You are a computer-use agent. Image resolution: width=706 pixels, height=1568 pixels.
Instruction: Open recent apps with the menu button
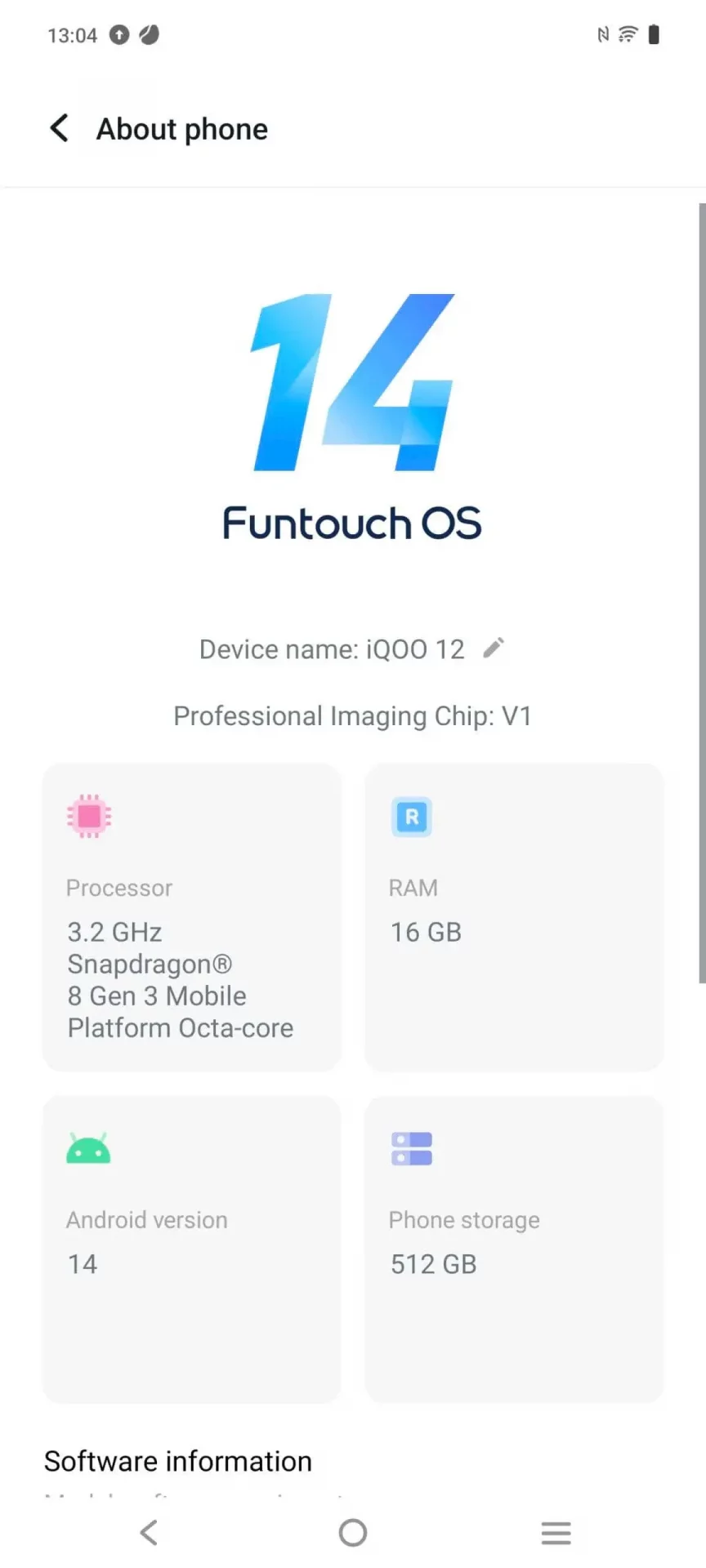(556, 1533)
